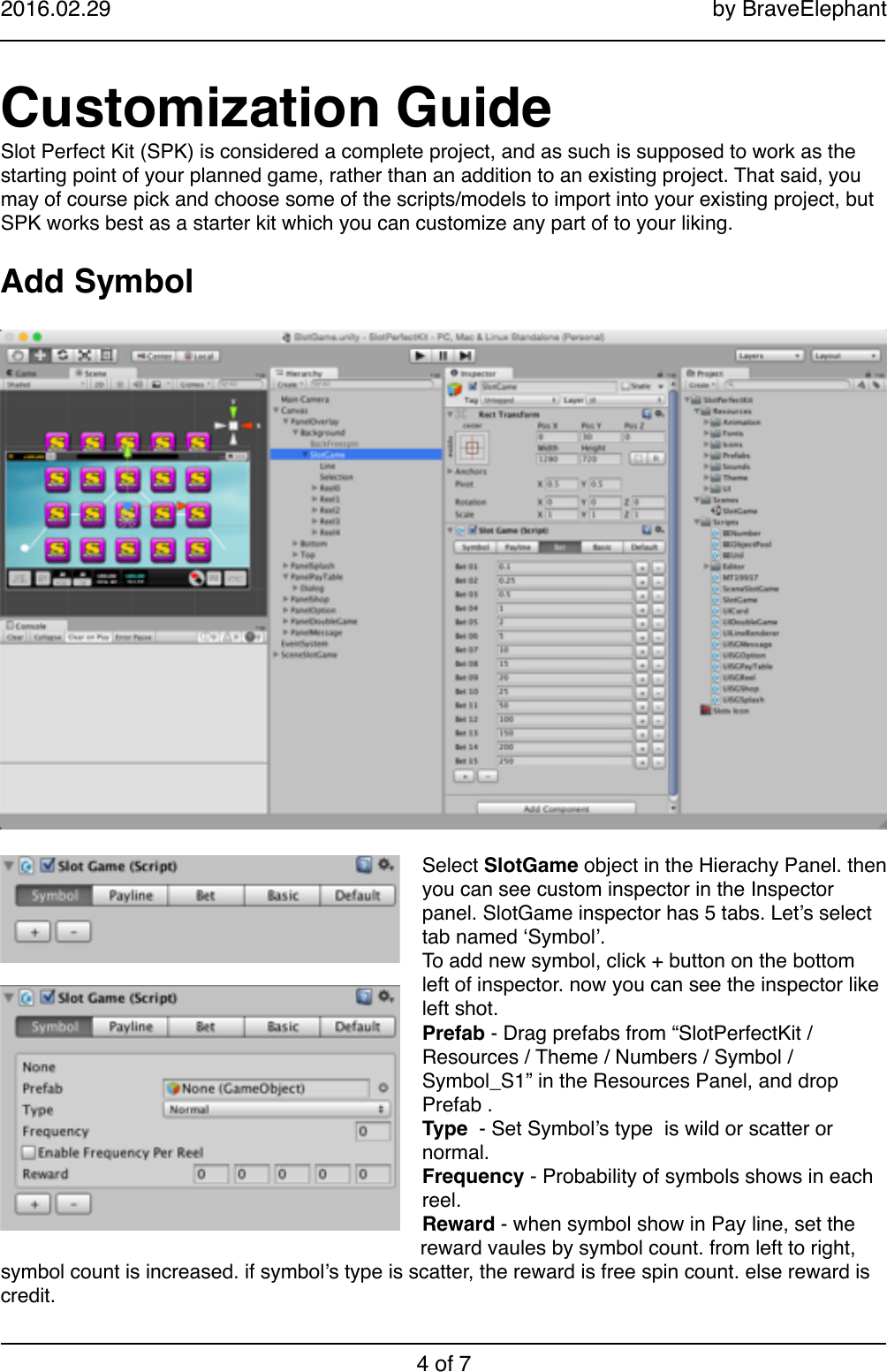This screenshot has height=1372, width=887.
Task: Select the Move tool in Unity toolbar
Action: pos(41,355)
